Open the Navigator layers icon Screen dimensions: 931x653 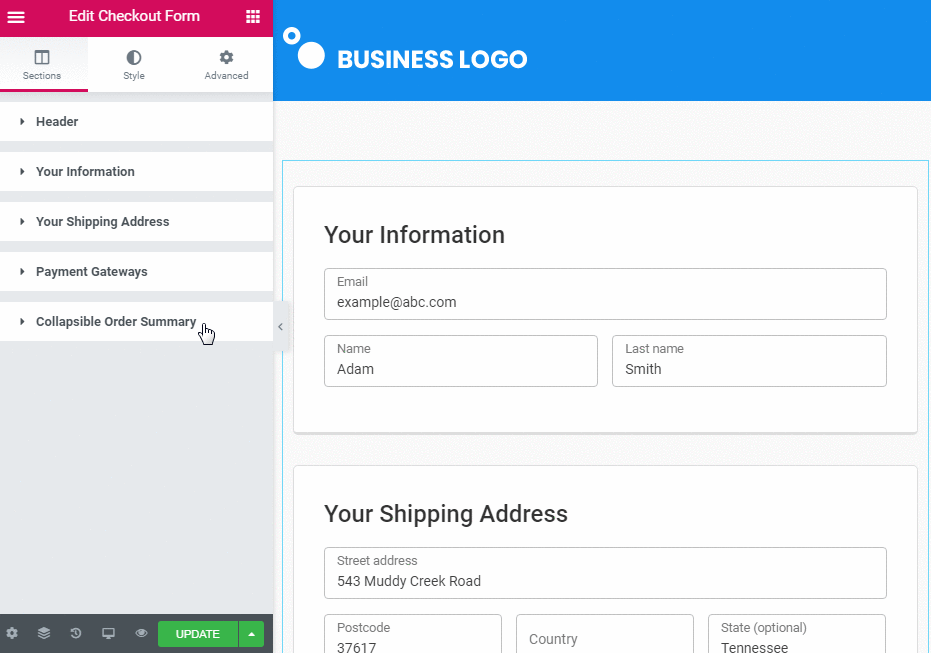44,633
